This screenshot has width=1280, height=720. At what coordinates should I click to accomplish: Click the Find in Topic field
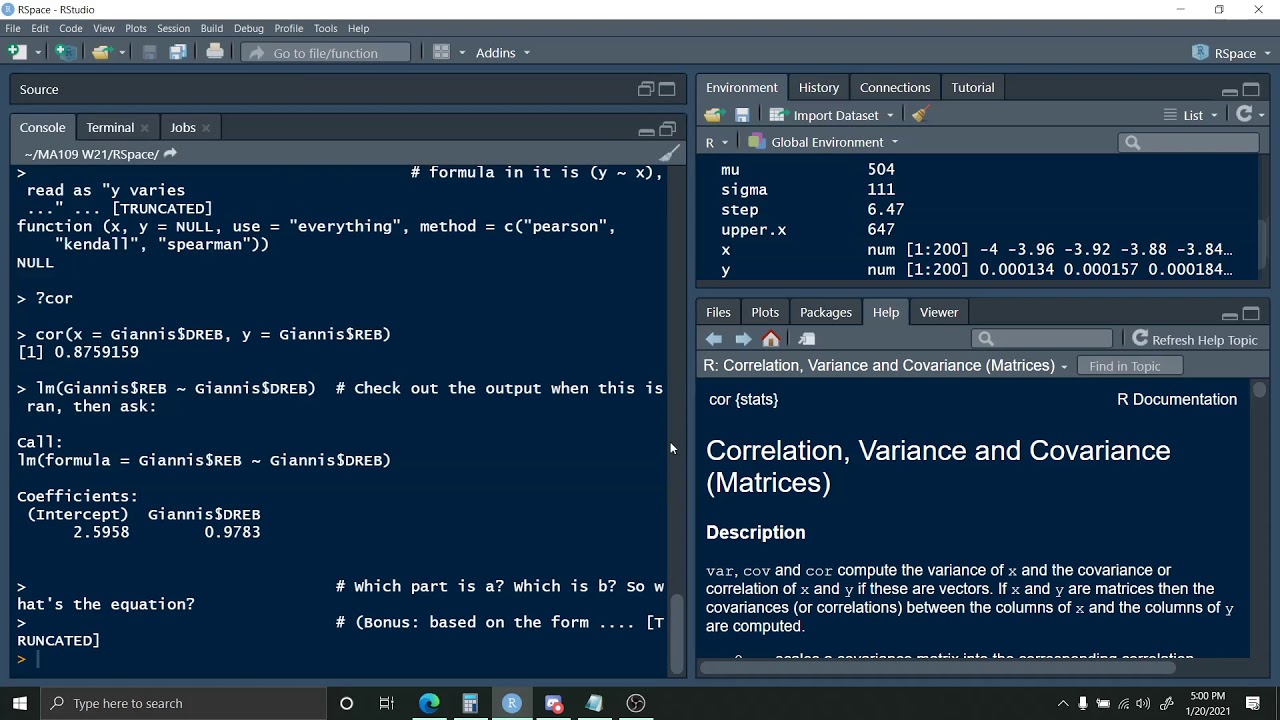[1132, 366]
